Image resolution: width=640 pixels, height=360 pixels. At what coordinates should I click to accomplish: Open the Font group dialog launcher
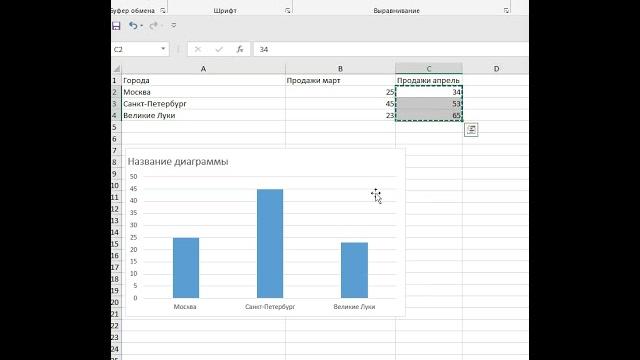tap(288, 11)
